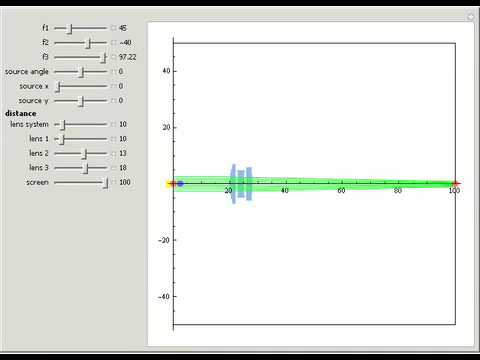
Task: Click the source y slider handle
Action: pos(81,101)
